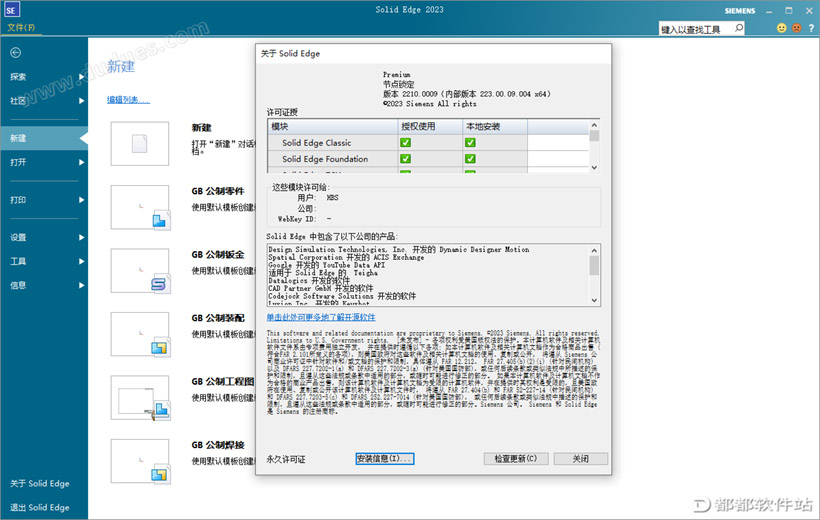Select 新建 in the sidebar menu
820x520 pixels.
44,138
